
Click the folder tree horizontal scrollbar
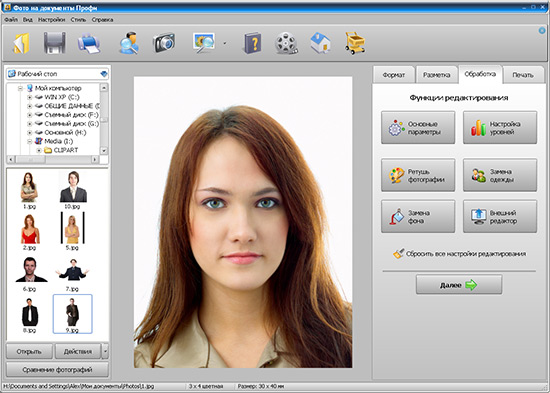tap(53, 159)
